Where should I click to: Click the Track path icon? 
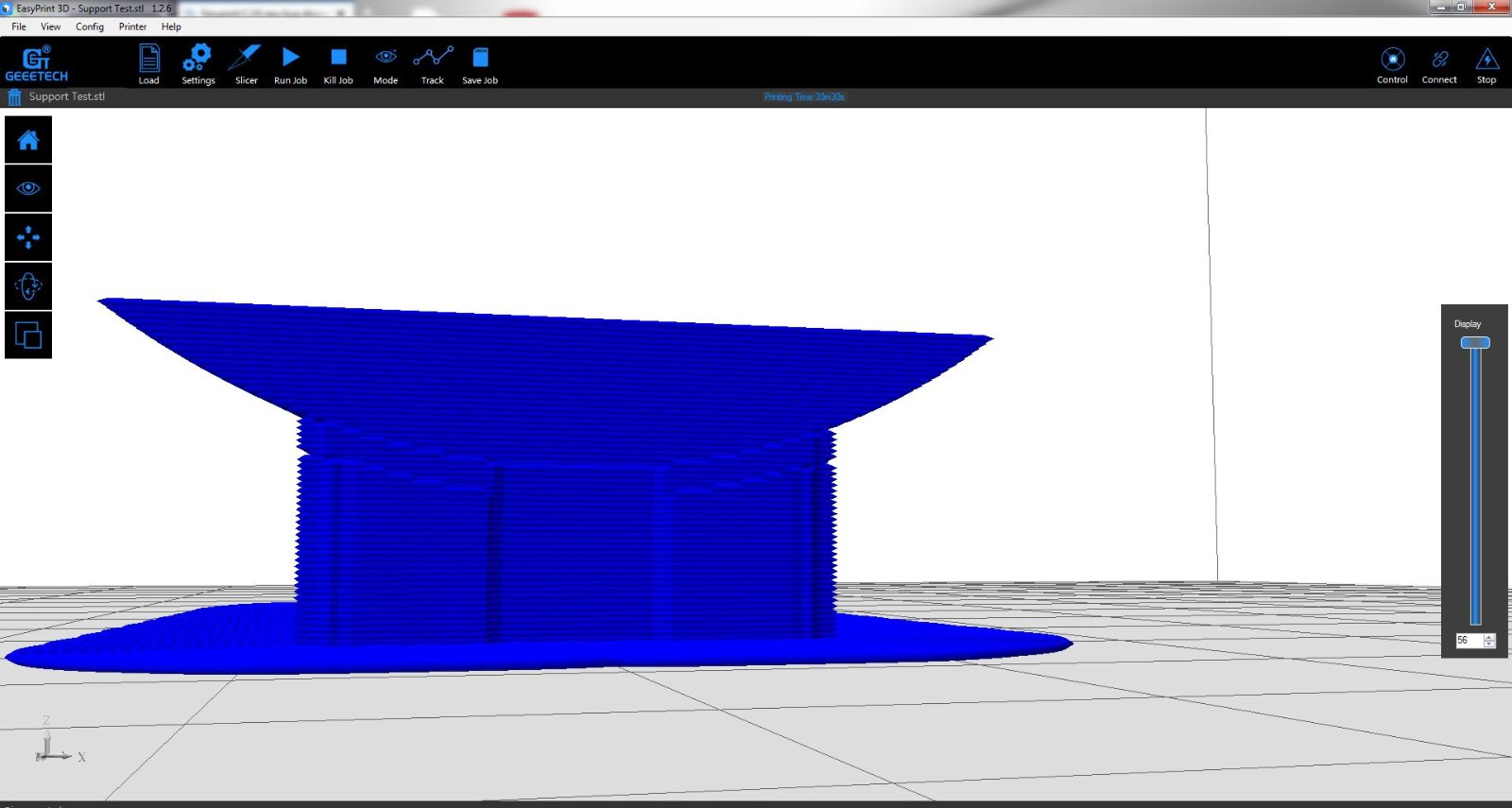pos(432,63)
